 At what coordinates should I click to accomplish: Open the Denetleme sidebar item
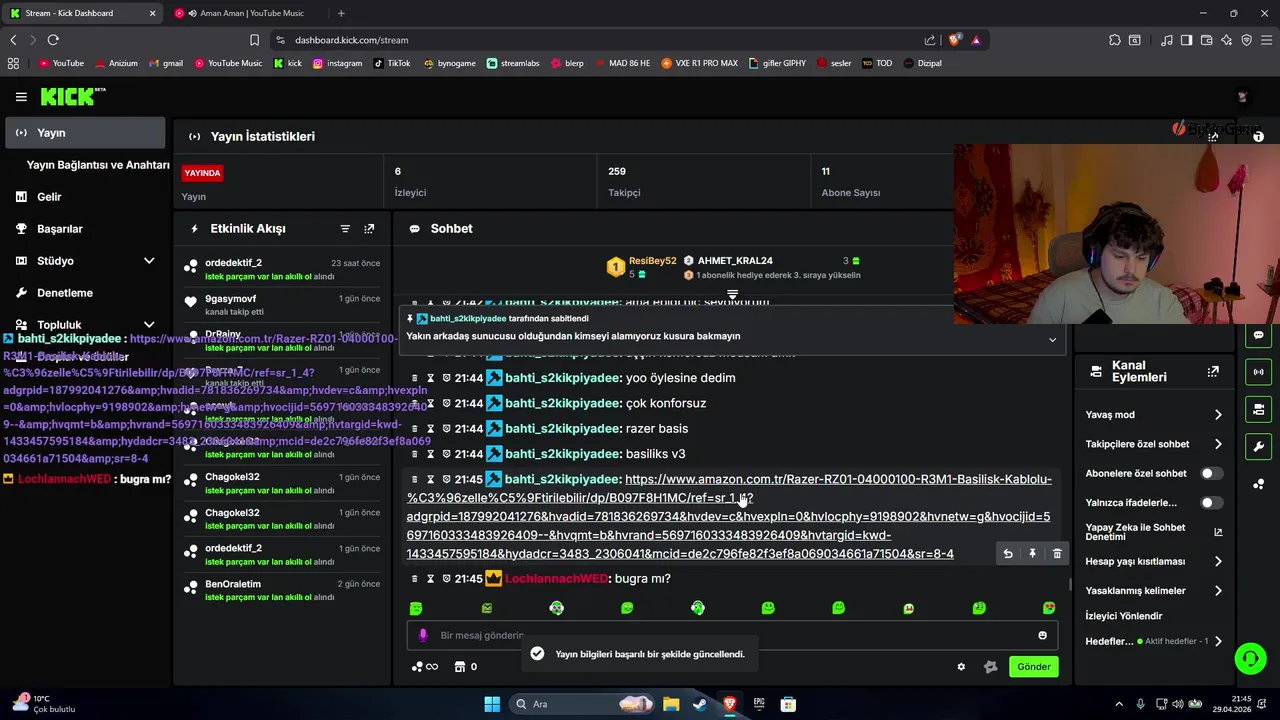(84, 293)
